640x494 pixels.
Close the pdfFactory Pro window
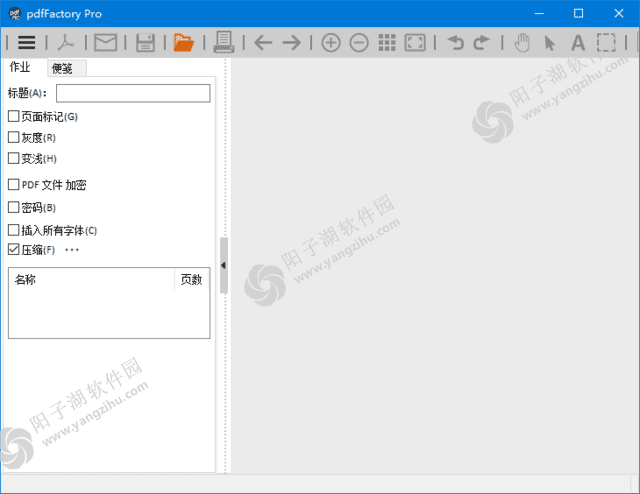(x=618, y=13)
